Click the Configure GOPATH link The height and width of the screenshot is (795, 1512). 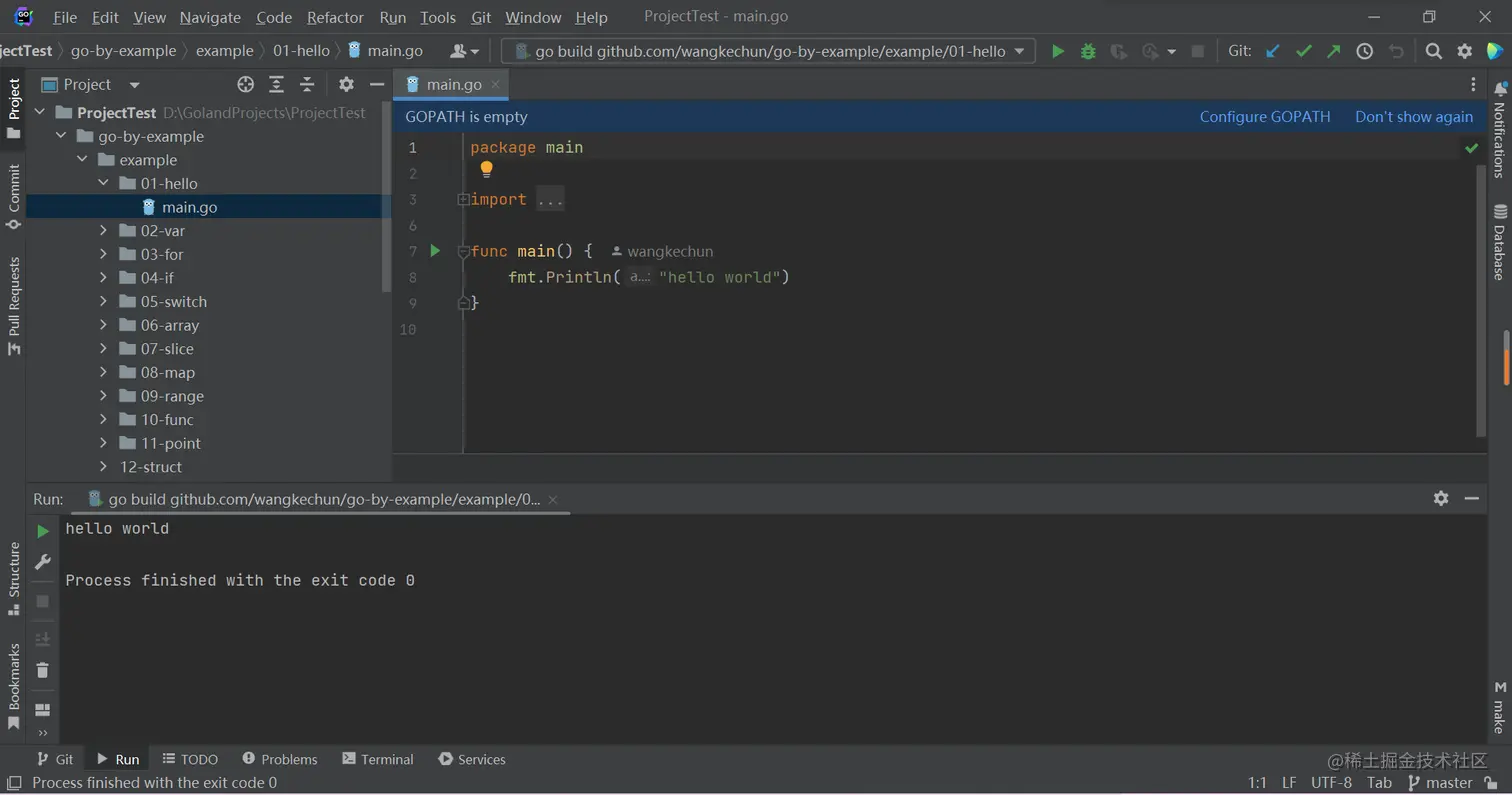point(1265,116)
